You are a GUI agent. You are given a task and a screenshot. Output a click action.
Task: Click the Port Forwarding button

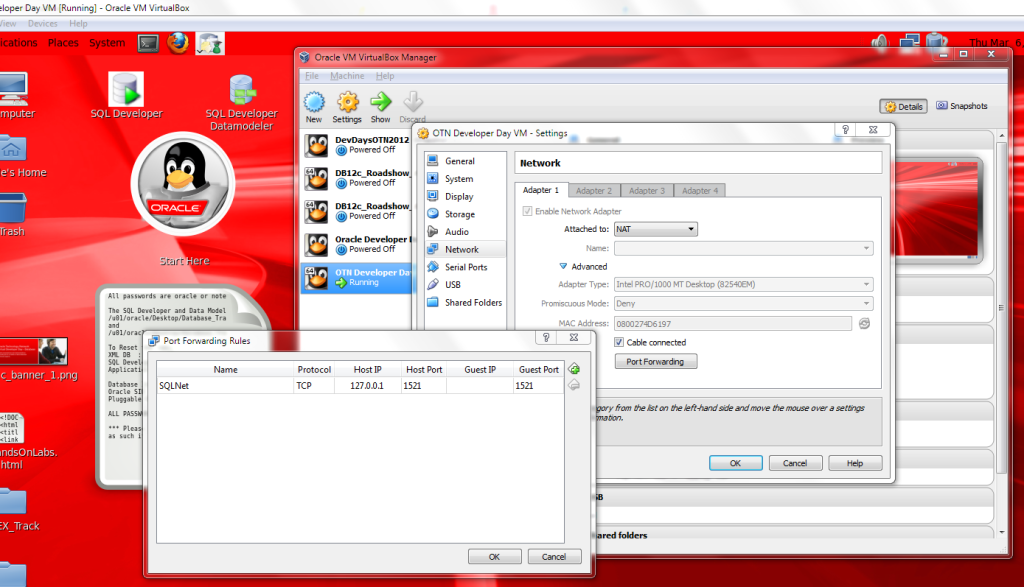pyautogui.click(x=656, y=361)
